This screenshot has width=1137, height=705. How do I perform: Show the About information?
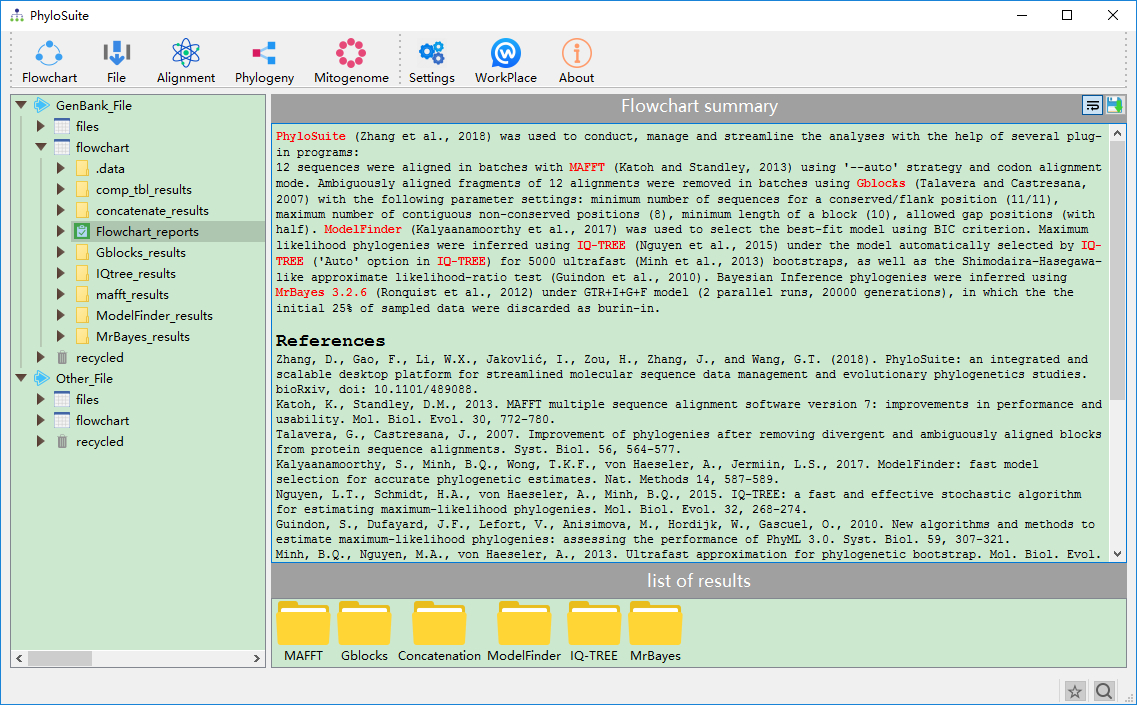(x=576, y=62)
